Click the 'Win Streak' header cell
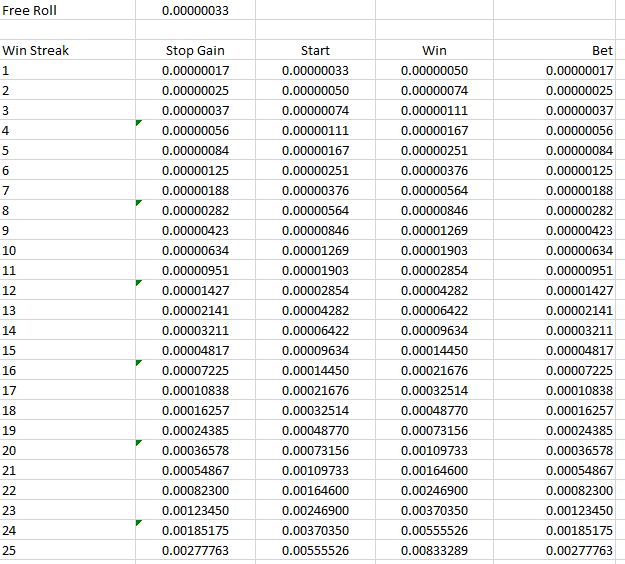Screen dimensions: 625x564 (67, 50)
